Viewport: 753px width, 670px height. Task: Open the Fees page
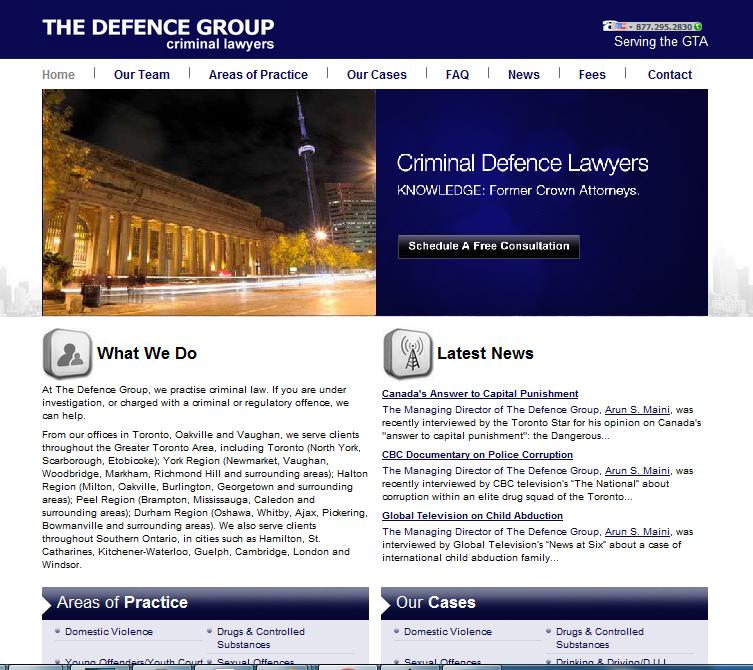click(592, 75)
